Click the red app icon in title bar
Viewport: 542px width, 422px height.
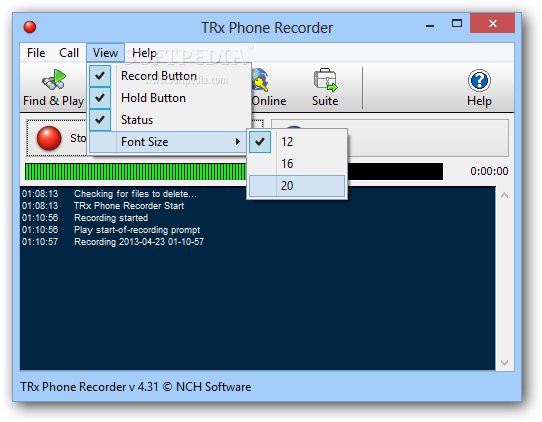click(x=30, y=27)
